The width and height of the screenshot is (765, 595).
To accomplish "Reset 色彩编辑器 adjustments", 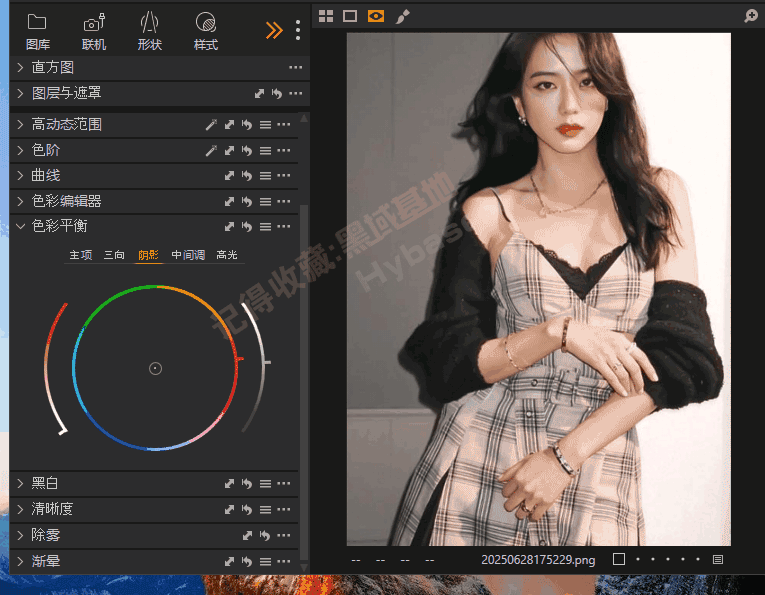I will click(x=247, y=201).
